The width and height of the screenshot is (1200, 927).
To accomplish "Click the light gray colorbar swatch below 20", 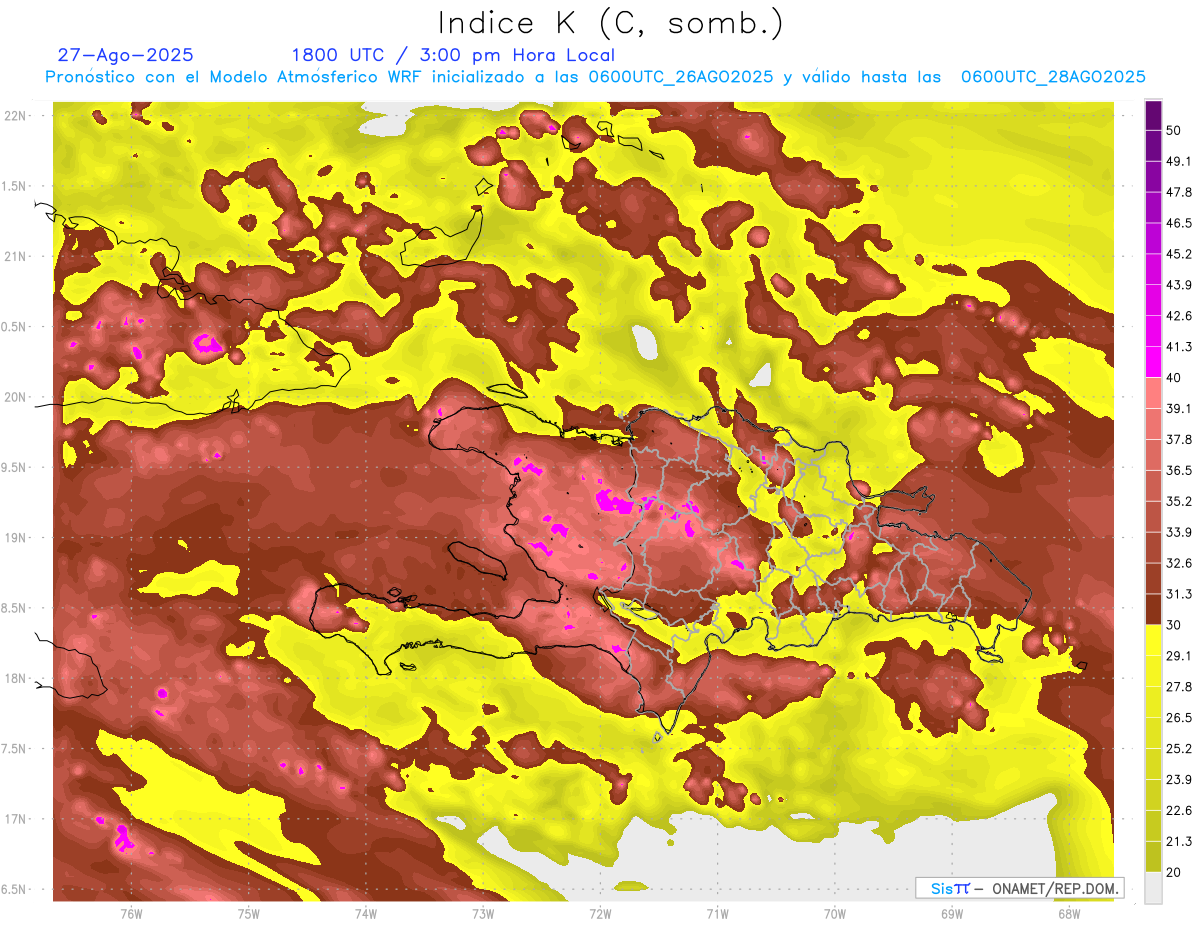I will 1153,888.
